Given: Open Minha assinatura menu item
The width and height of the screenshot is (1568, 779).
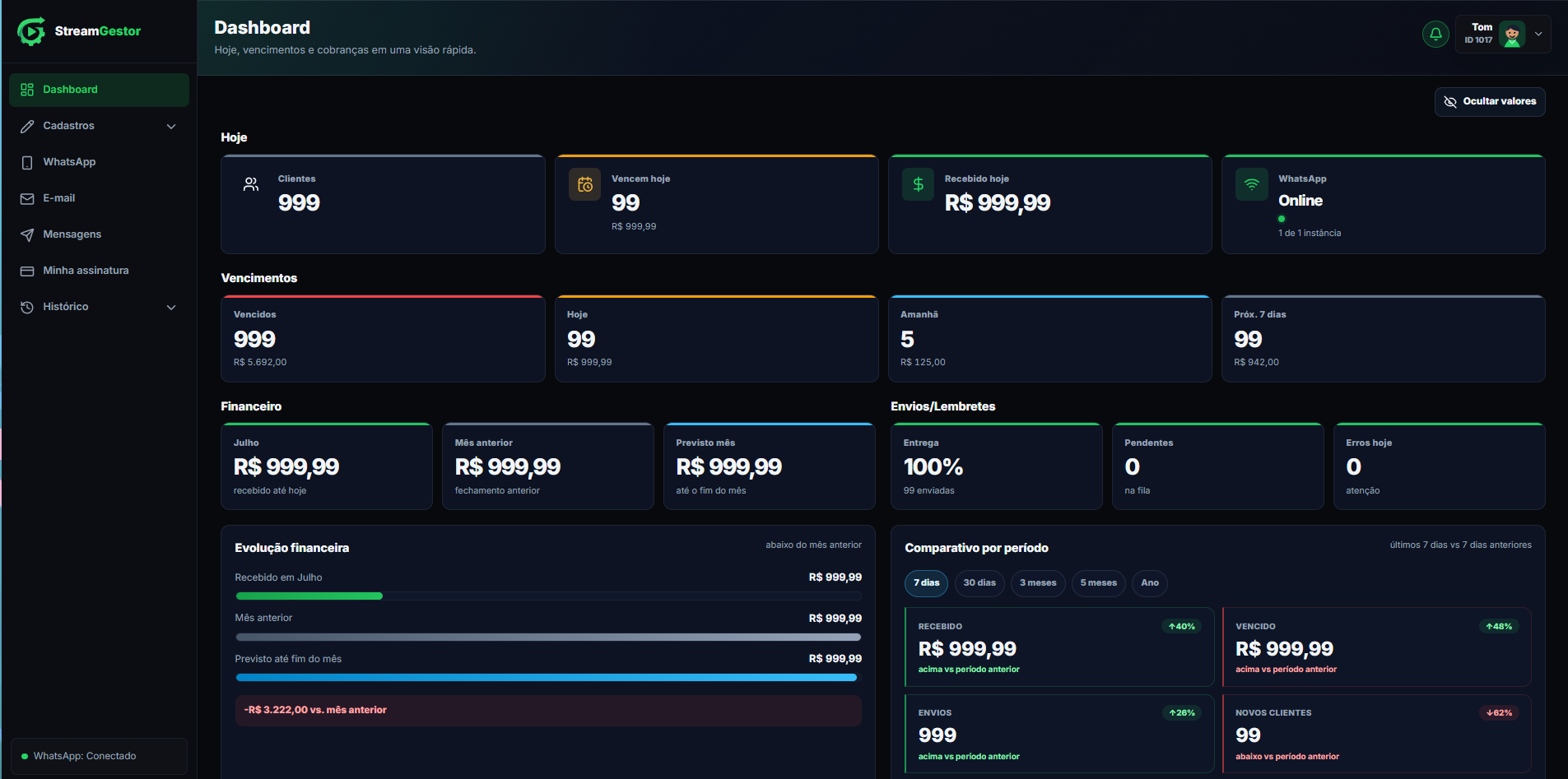Looking at the screenshot, I should pyautogui.click(x=99, y=271).
